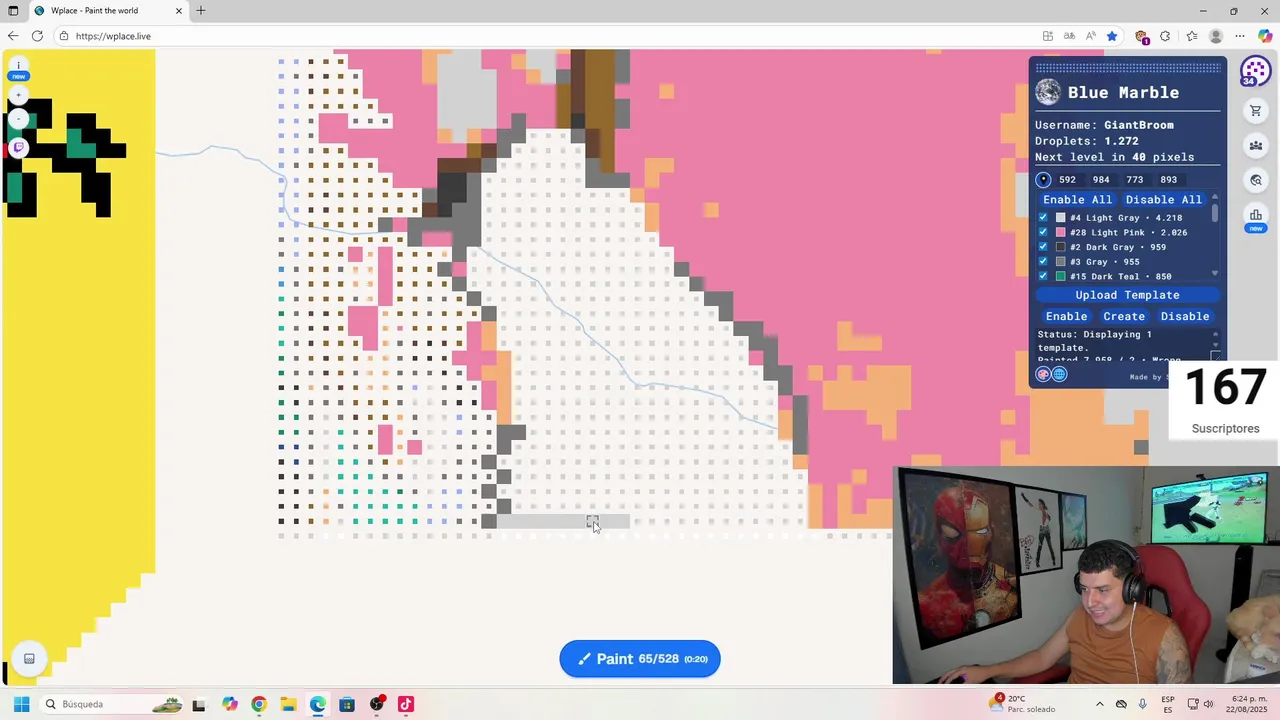Click coordinate field showing 984
Viewport: 1280px width, 720px height.
(1101, 180)
